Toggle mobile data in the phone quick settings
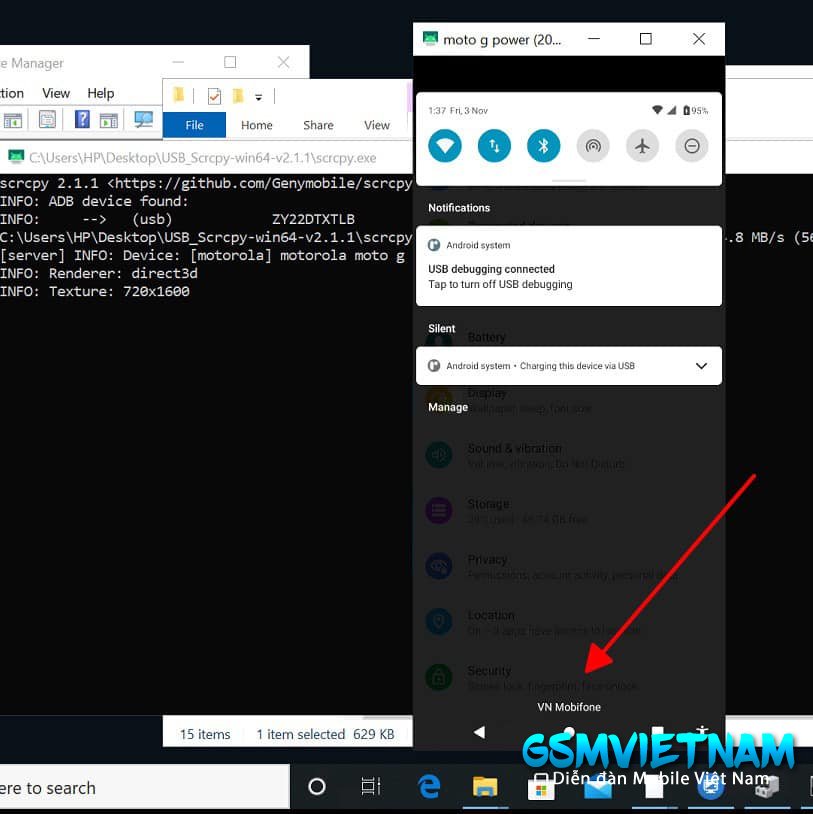The width and height of the screenshot is (813, 814). (x=494, y=146)
